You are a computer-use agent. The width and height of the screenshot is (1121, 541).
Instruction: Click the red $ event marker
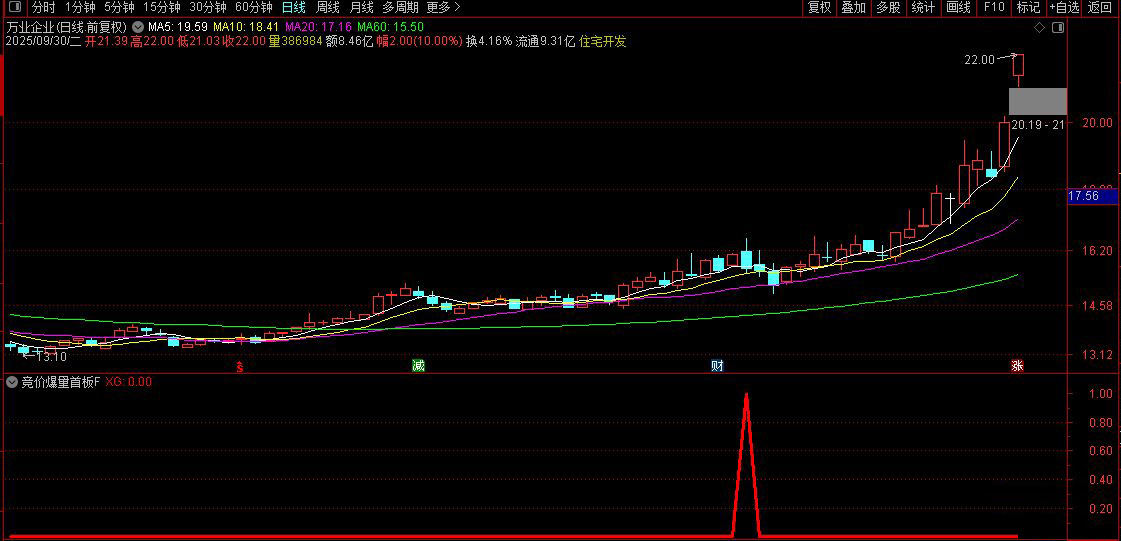click(241, 367)
